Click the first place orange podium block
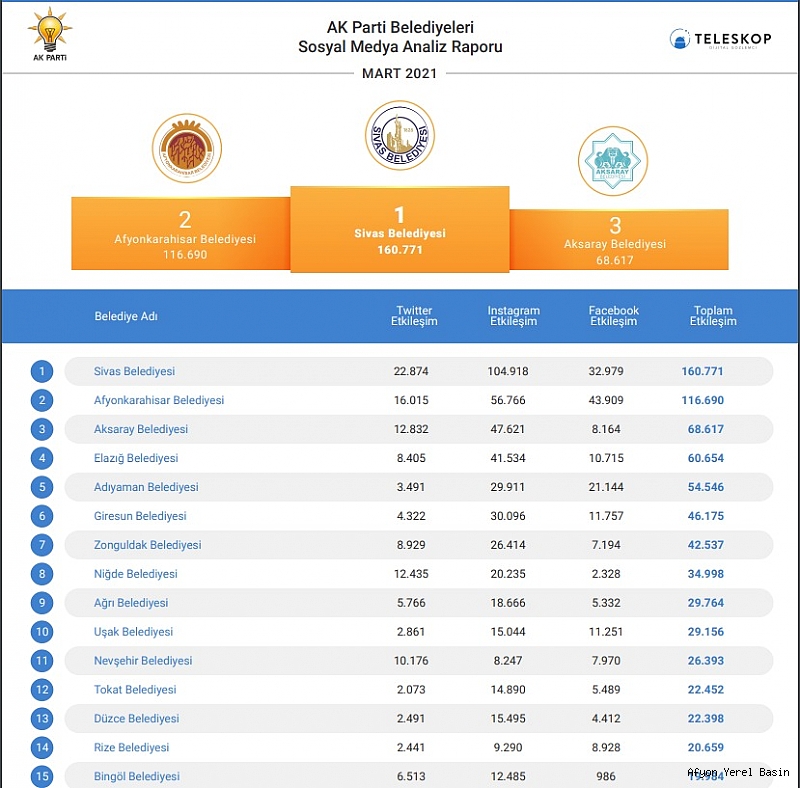 tap(399, 230)
